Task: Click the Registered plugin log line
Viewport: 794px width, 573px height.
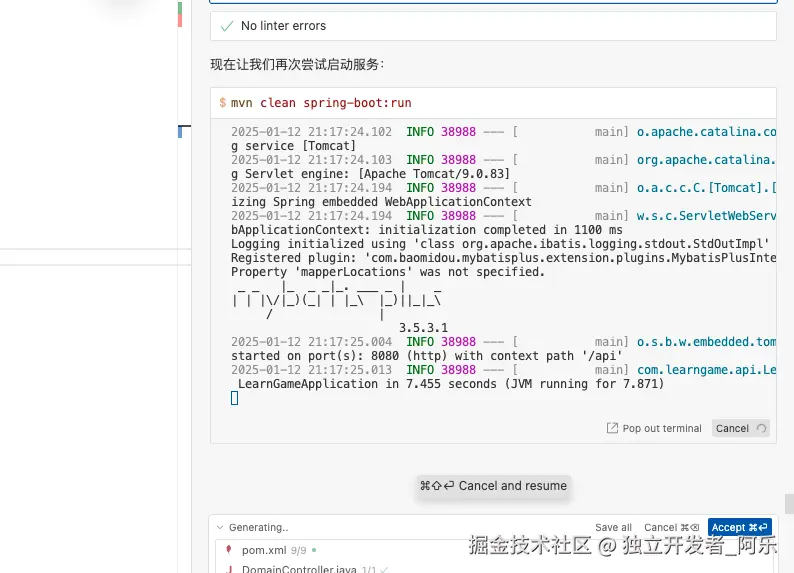Action: [503, 258]
